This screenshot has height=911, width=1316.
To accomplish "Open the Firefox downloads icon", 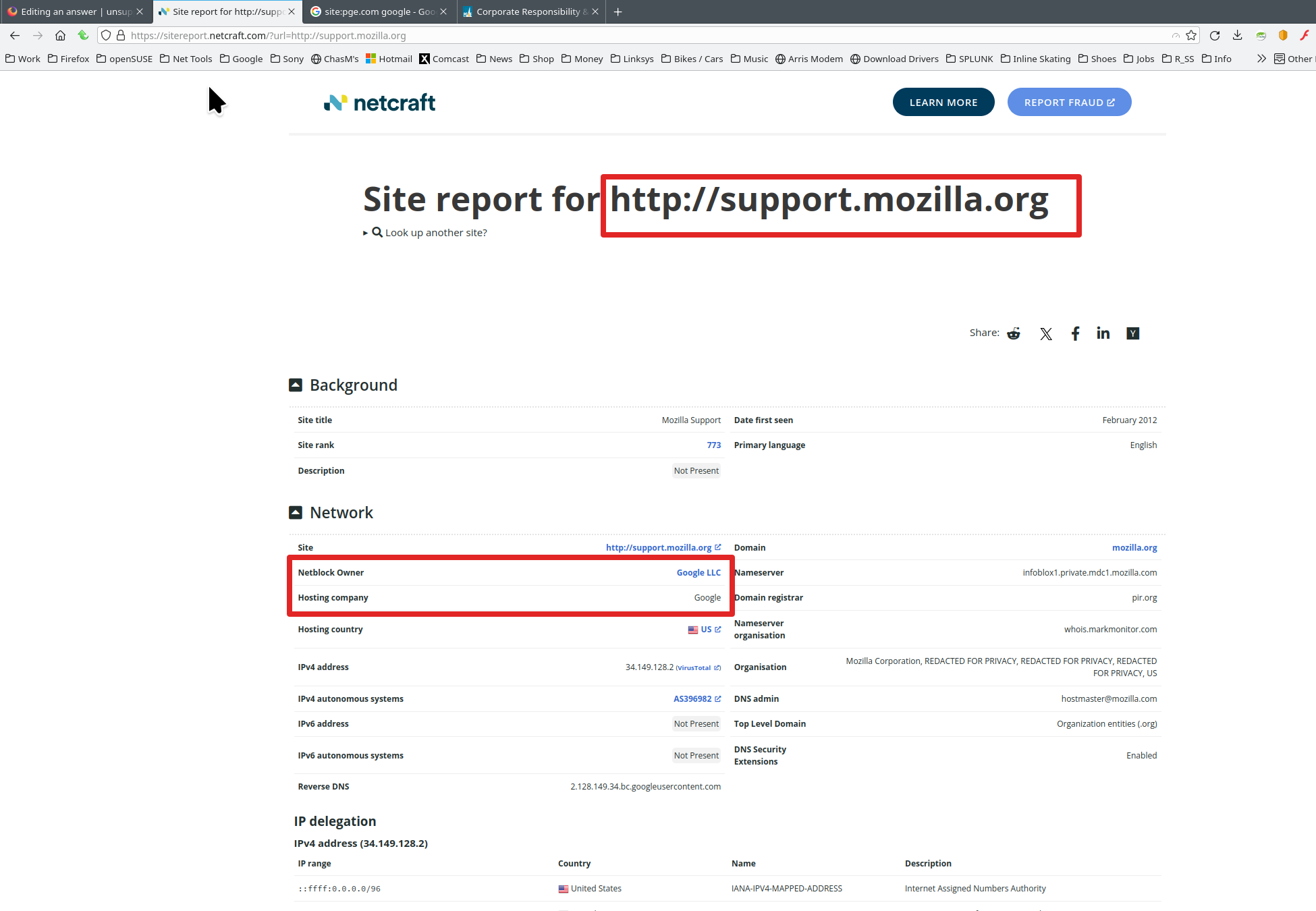I will coord(1237,36).
